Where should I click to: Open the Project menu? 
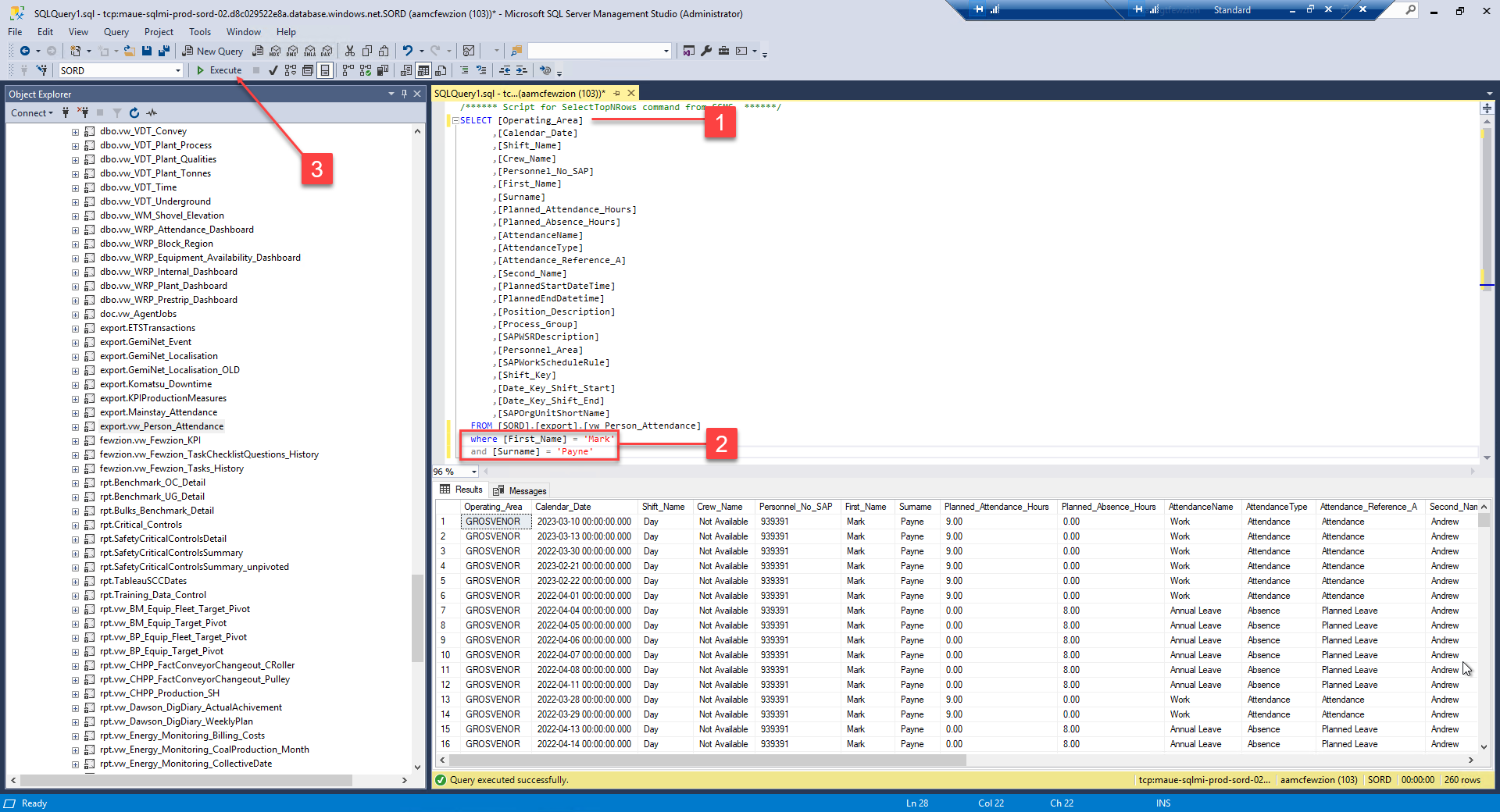tap(159, 32)
